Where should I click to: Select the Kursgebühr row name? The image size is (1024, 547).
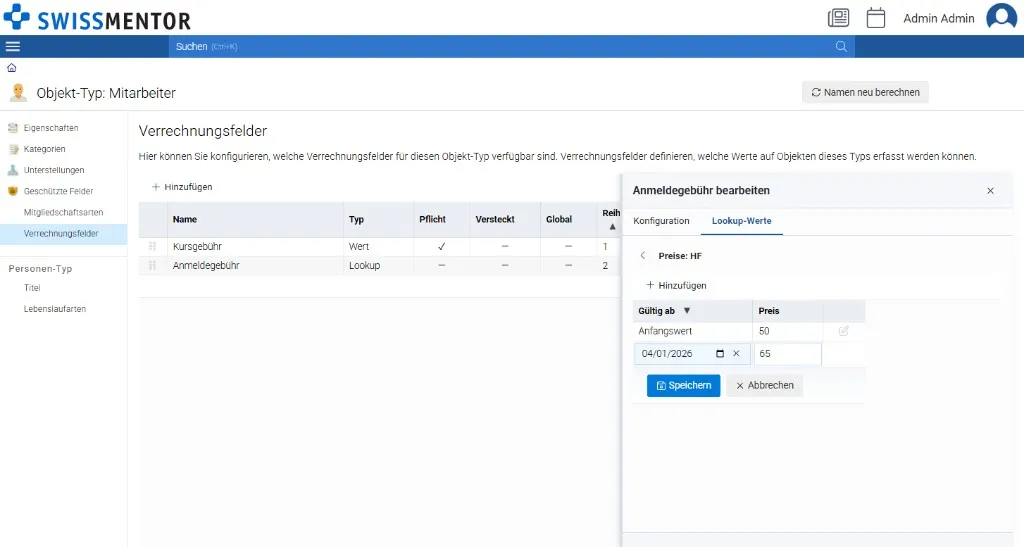(x=197, y=246)
